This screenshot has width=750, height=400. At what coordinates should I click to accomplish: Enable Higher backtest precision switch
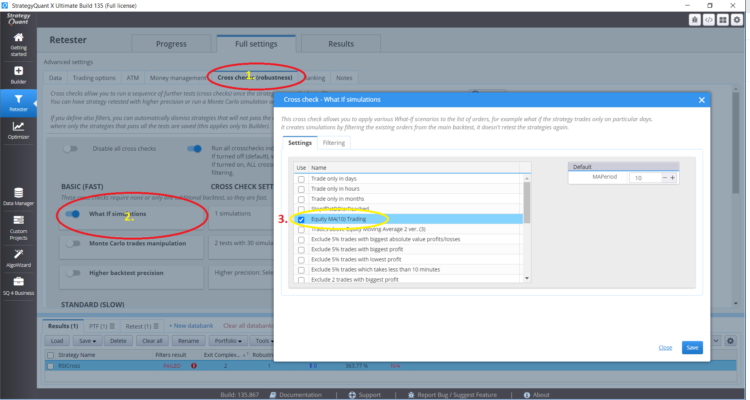pyautogui.click(x=73, y=273)
